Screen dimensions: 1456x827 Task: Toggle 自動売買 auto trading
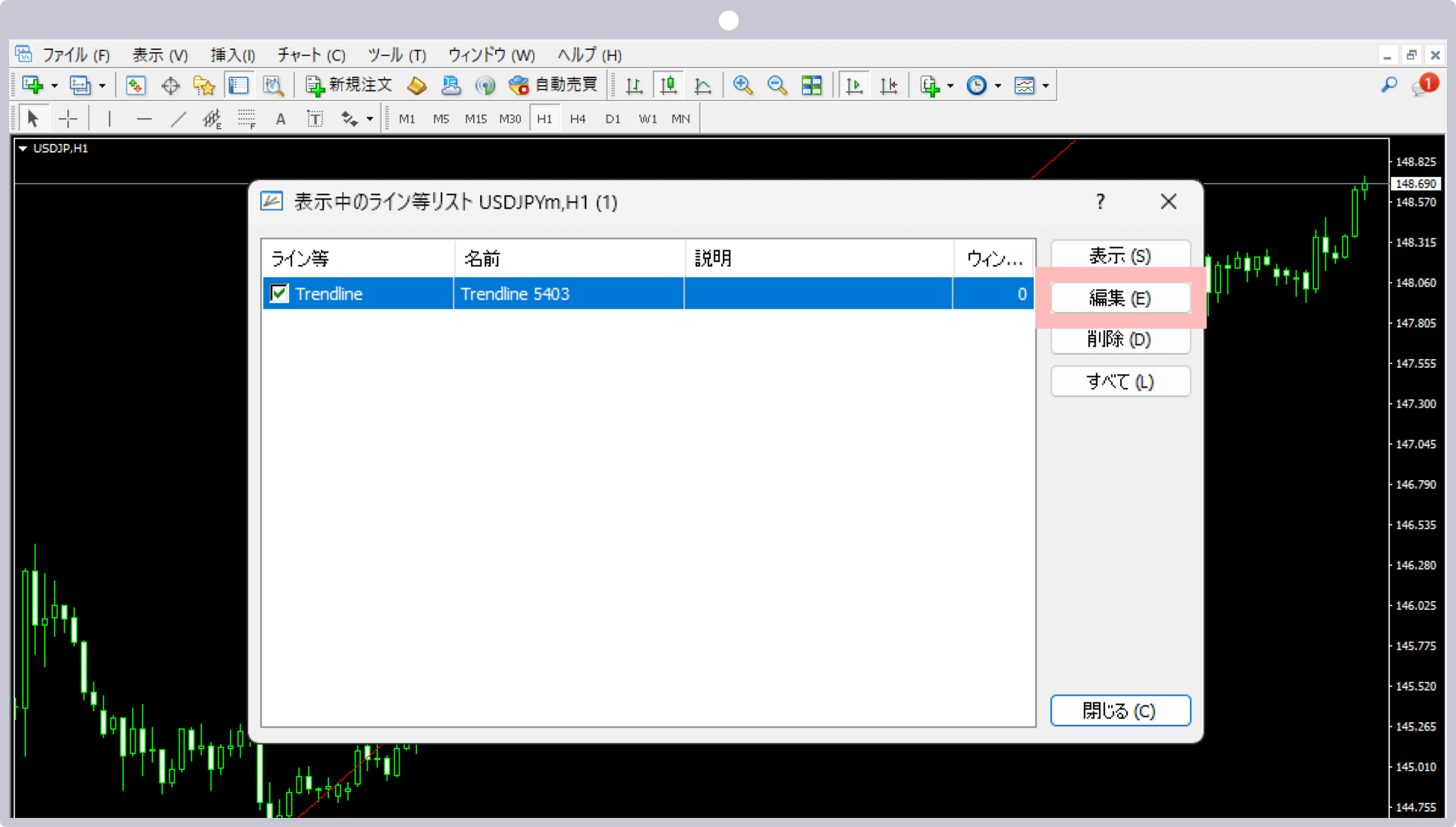coord(553,85)
